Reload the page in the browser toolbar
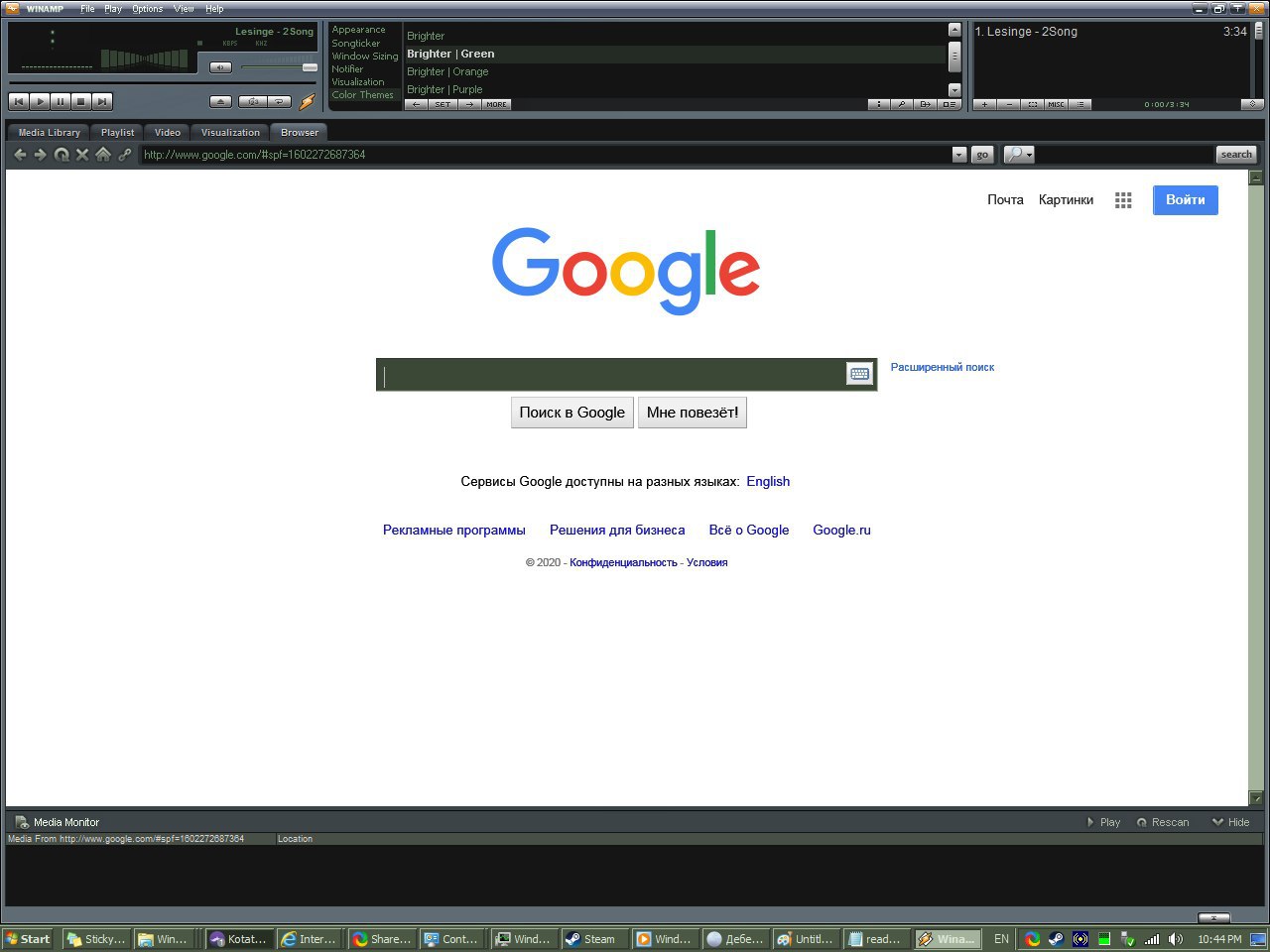Viewport: 1270px width, 952px height. [62, 155]
